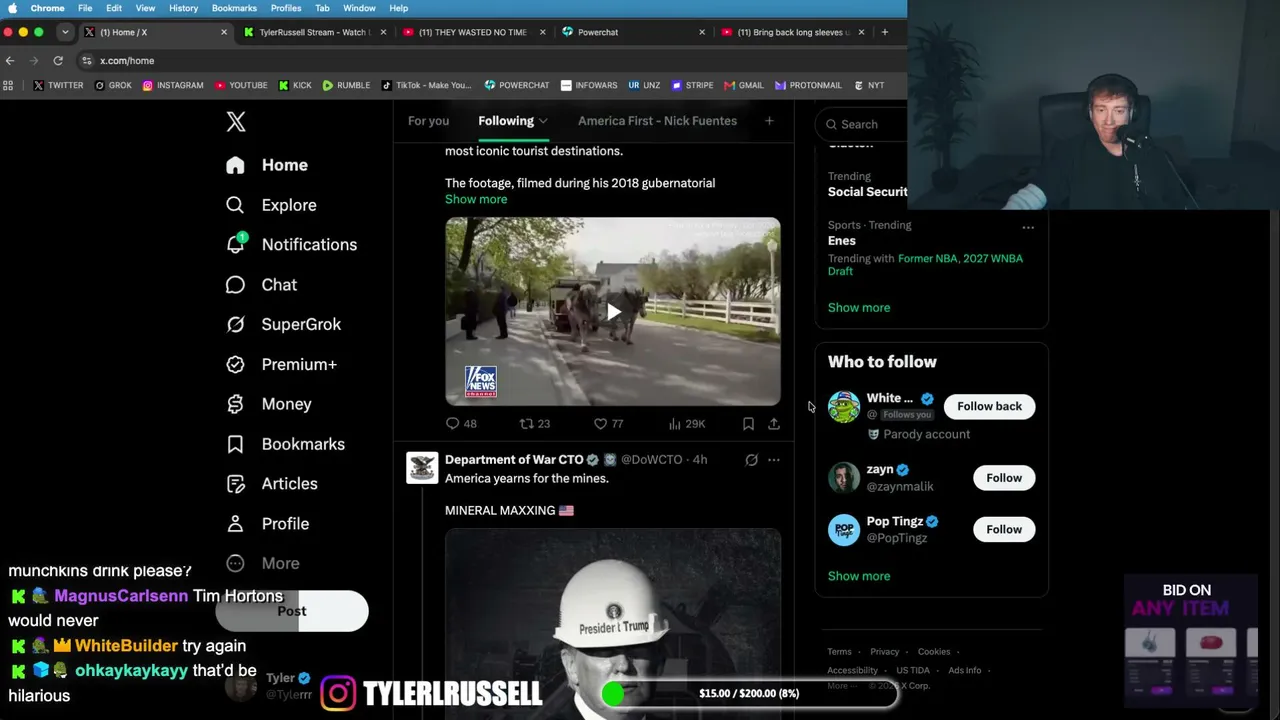Show more Who to follow suggestions
The image size is (1280, 720).
[859, 576]
